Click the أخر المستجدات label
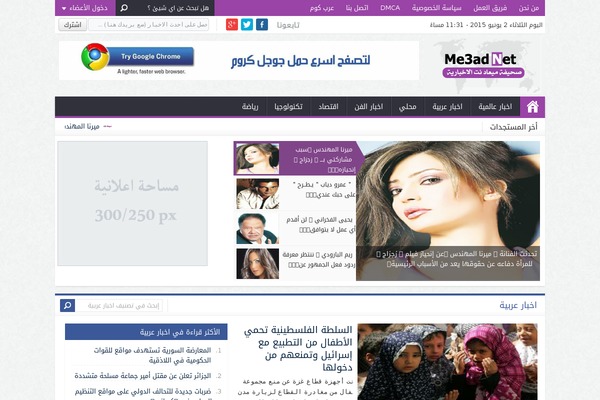This screenshot has width=600, height=400. pos(513,127)
